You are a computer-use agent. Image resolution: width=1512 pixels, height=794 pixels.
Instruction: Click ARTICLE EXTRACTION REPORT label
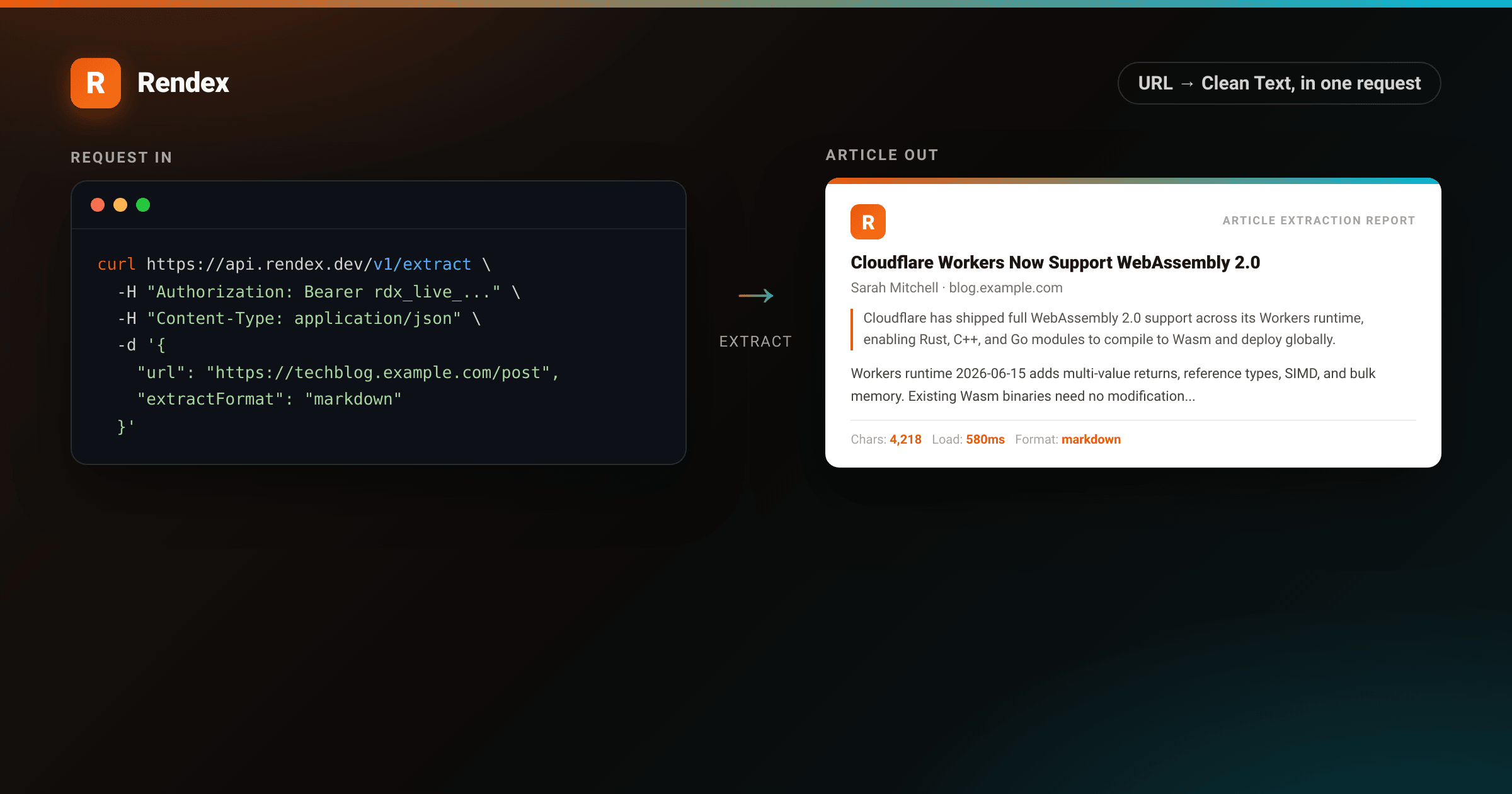[1319, 221]
